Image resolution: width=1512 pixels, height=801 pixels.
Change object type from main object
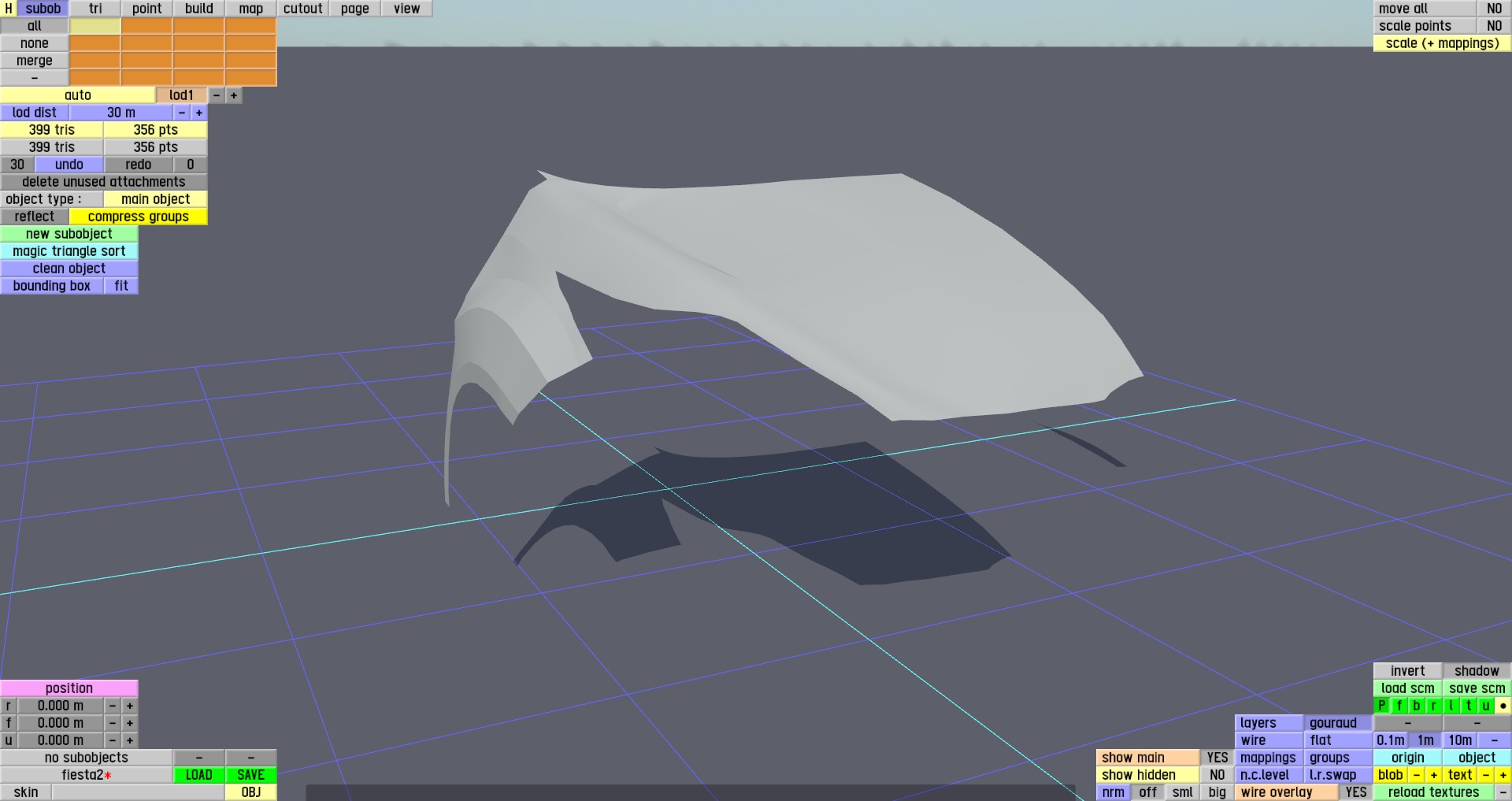pos(156,199)
